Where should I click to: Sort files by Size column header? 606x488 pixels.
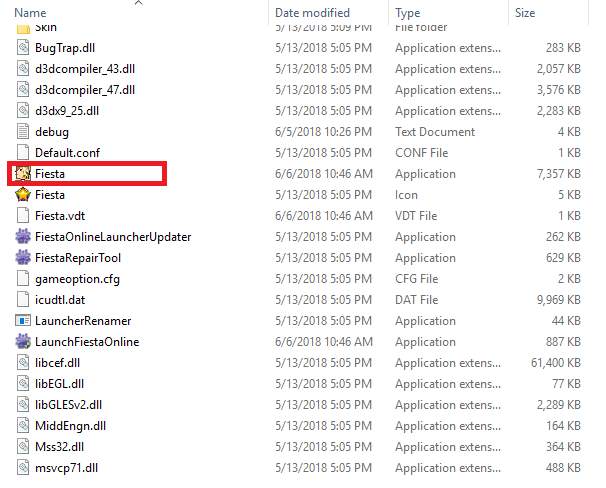pos(525,13)
